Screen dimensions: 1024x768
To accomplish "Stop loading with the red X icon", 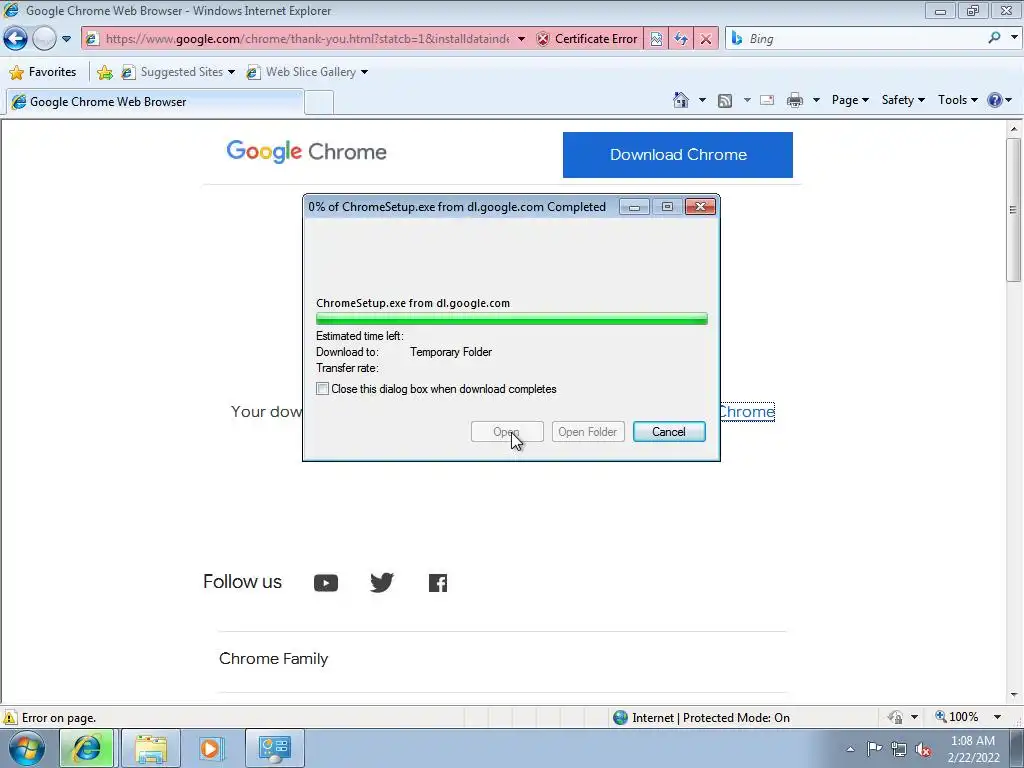I will pyautogui.click(x=705, y=39).
